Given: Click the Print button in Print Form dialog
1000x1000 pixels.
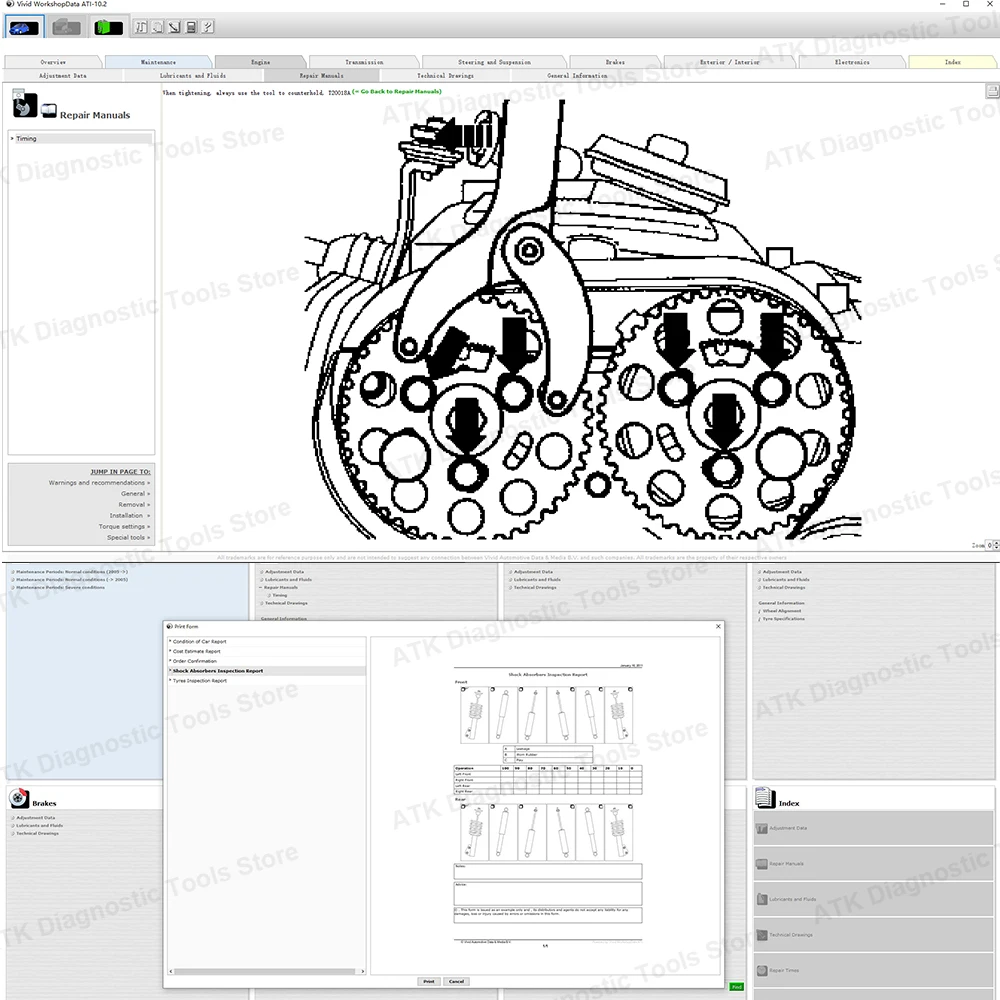Looking at the screenshot, I should pos(429,982).
